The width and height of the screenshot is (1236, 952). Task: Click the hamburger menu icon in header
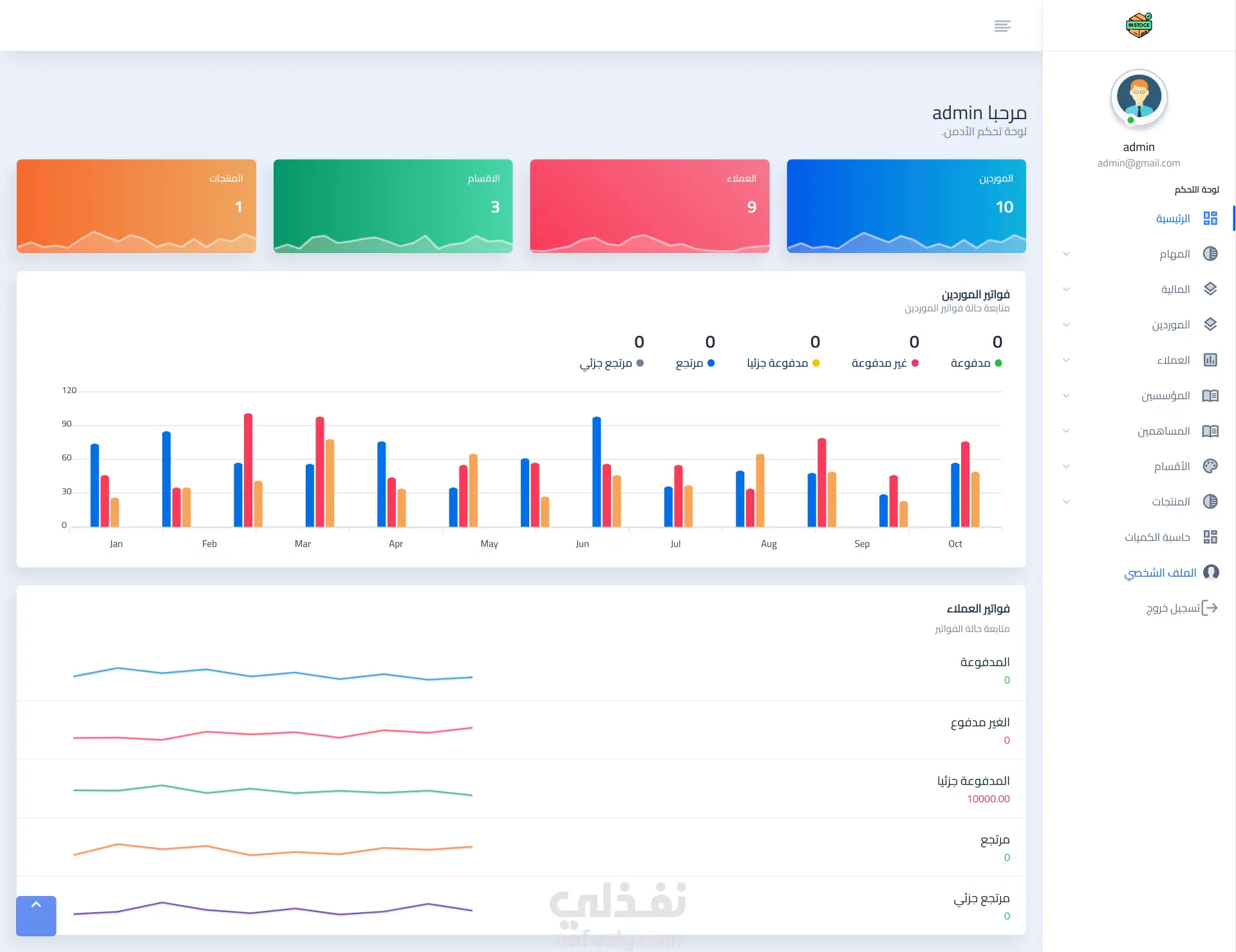click(x=1002, y=26)
